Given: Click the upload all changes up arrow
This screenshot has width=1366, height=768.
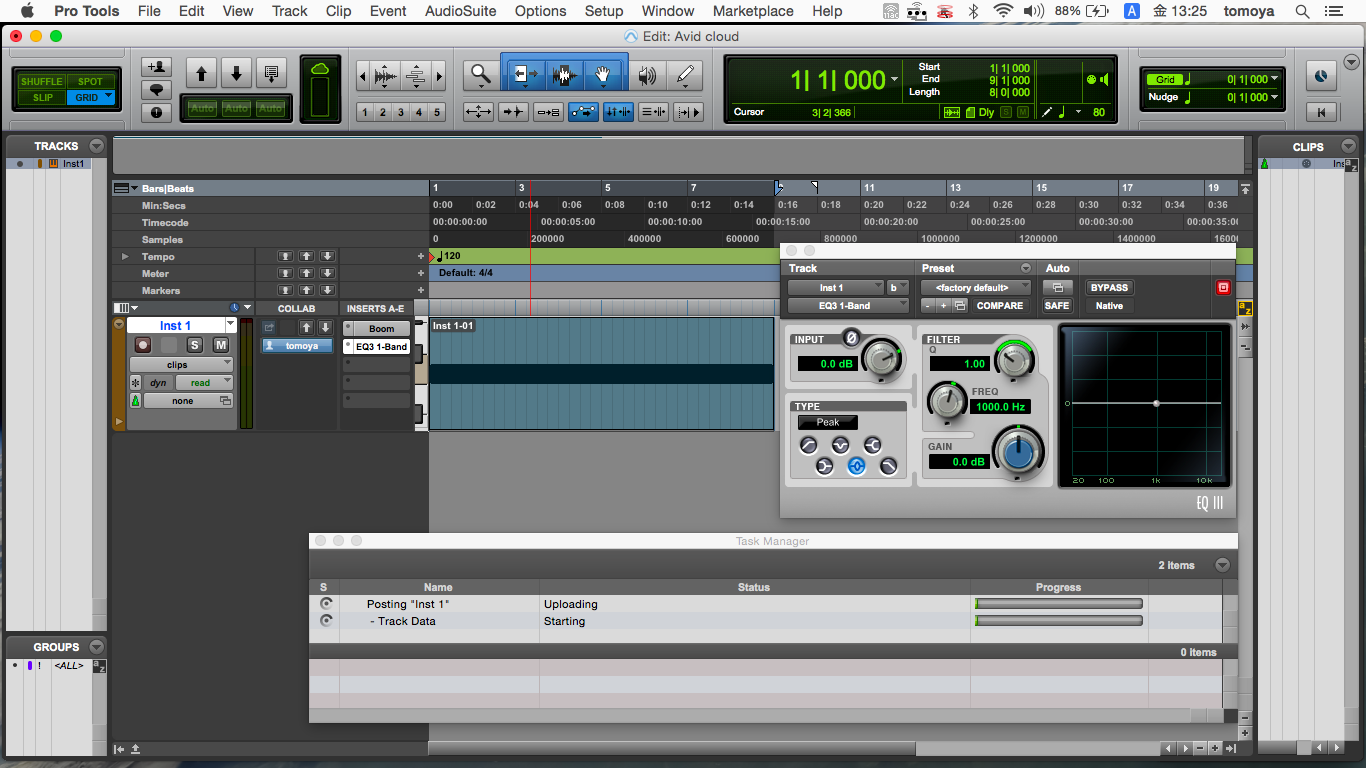Looking at the screenshot, I should (202, 73).
